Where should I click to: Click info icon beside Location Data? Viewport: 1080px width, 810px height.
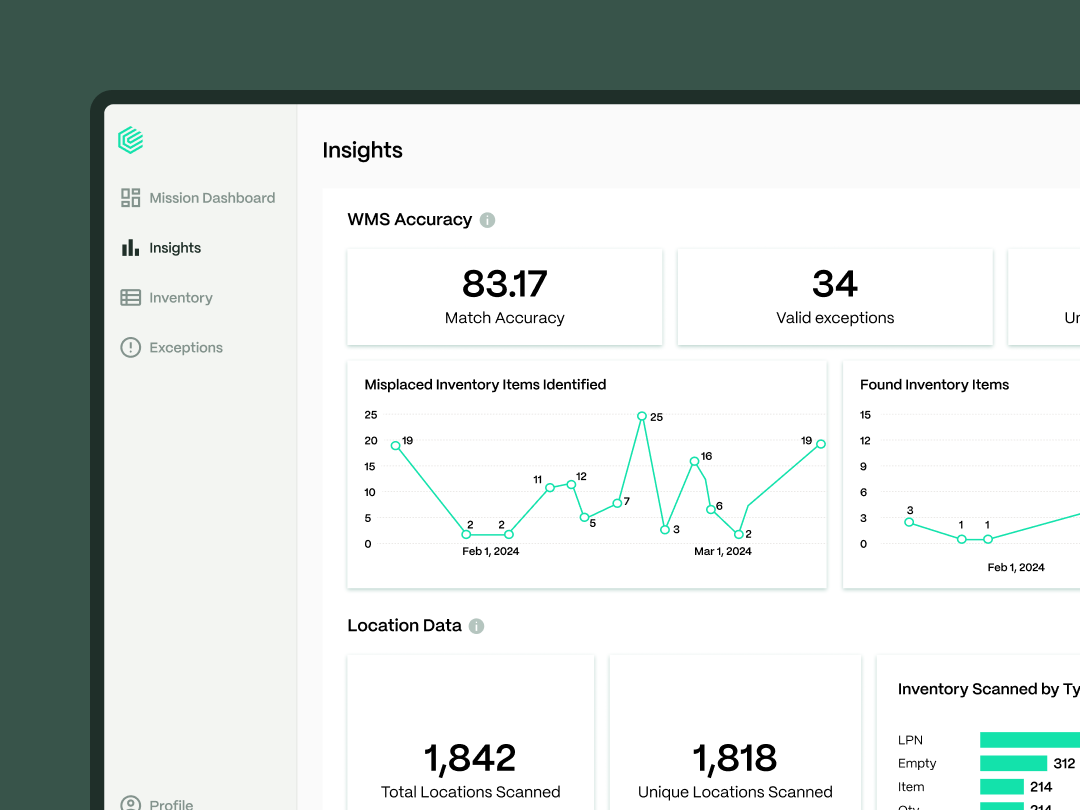(477, 626)
